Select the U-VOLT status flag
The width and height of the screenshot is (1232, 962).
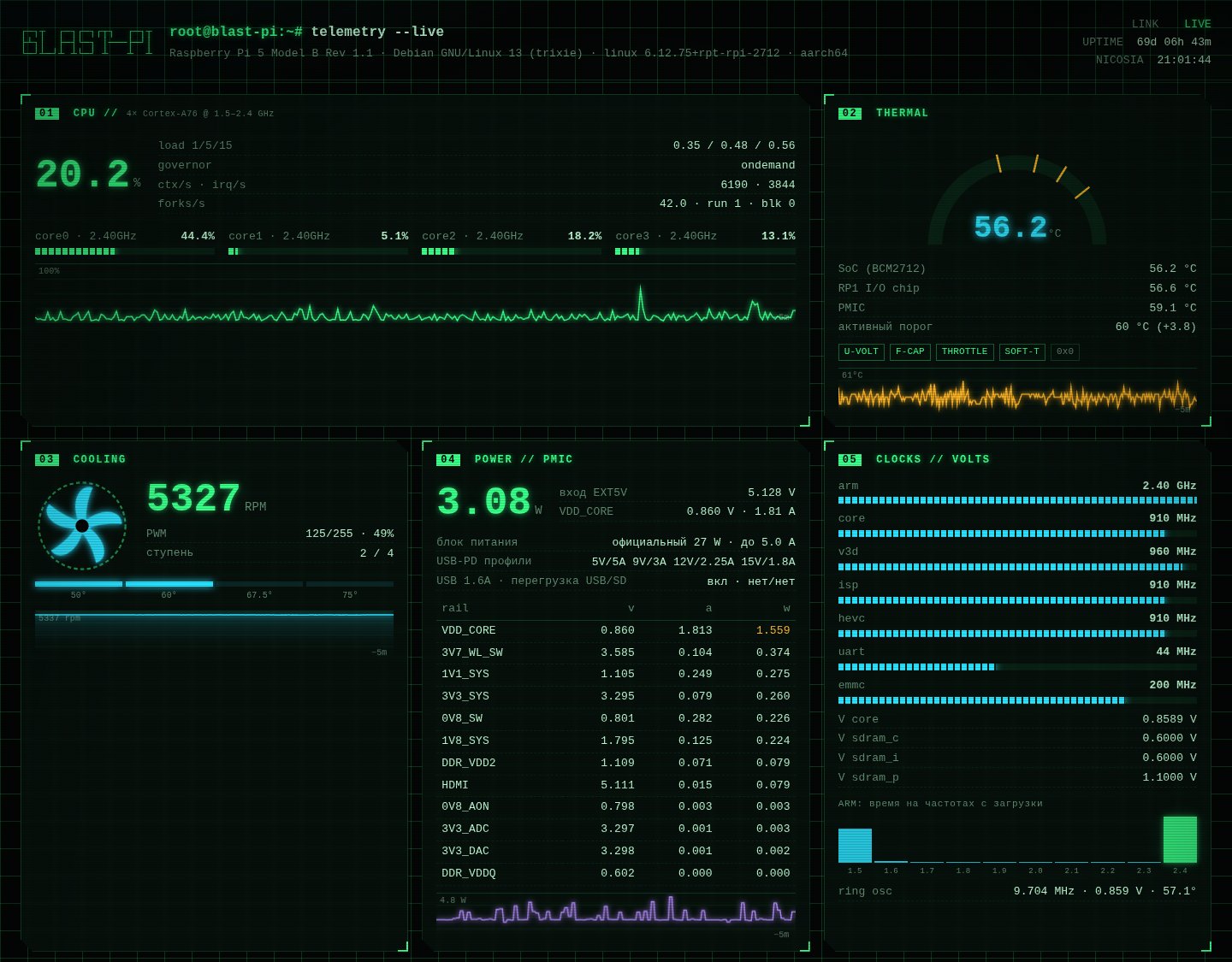862,351
